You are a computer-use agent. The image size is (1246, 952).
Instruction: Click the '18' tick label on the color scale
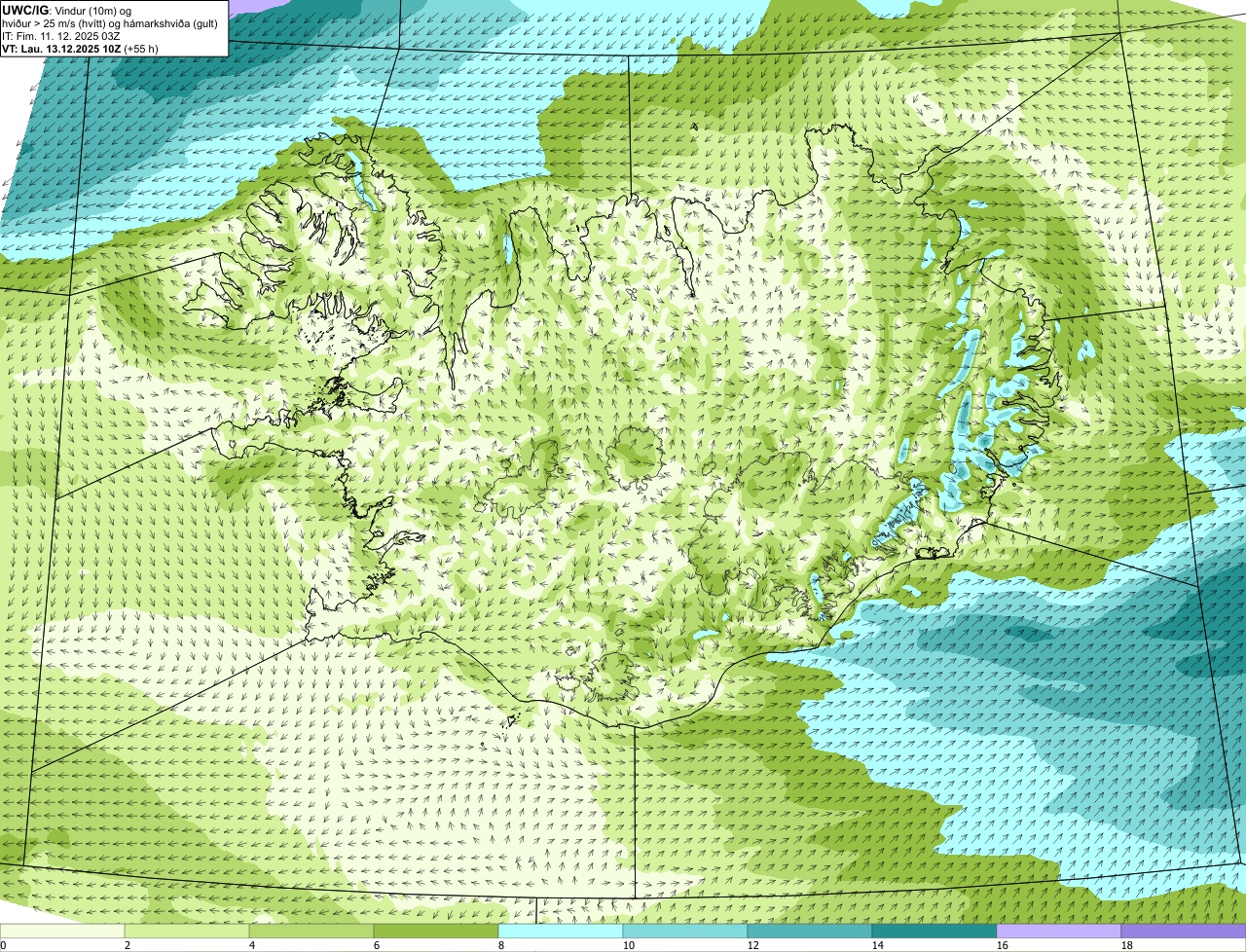(1127, 945)
